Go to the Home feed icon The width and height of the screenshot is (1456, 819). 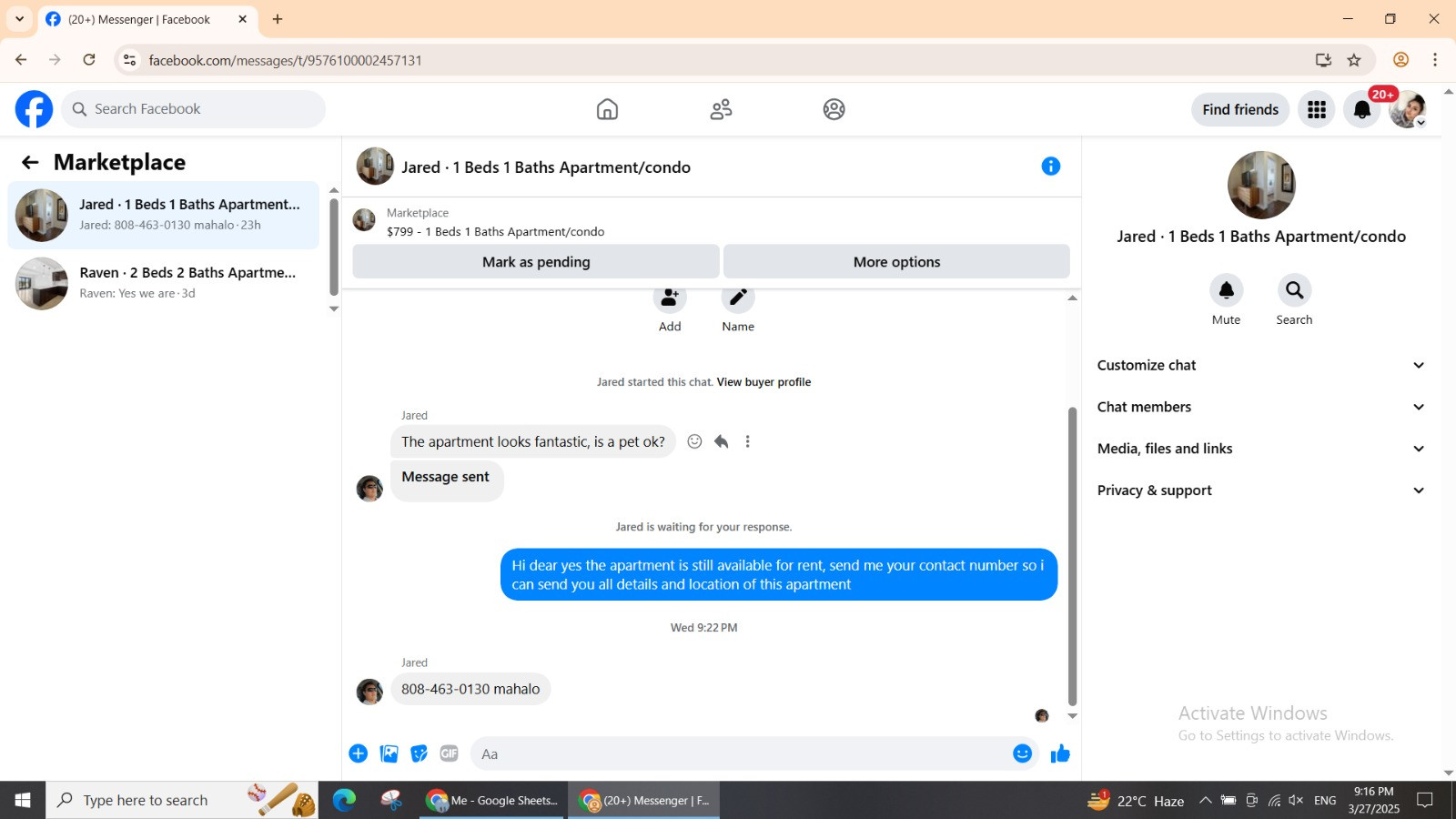pos(607,109)
